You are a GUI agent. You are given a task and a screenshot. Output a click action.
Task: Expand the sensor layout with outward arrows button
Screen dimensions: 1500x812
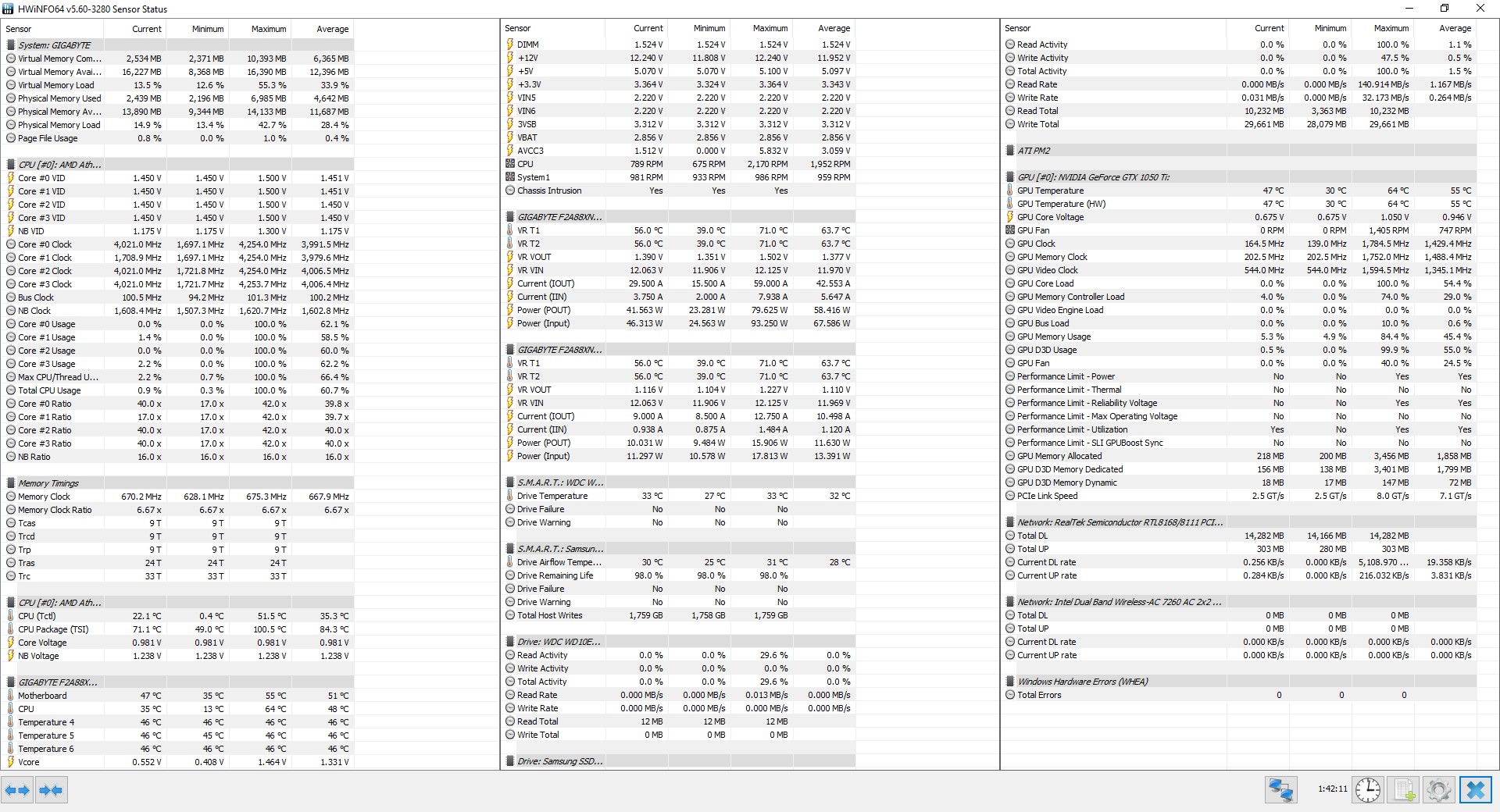pyautogui.click(x=17, y=790)
